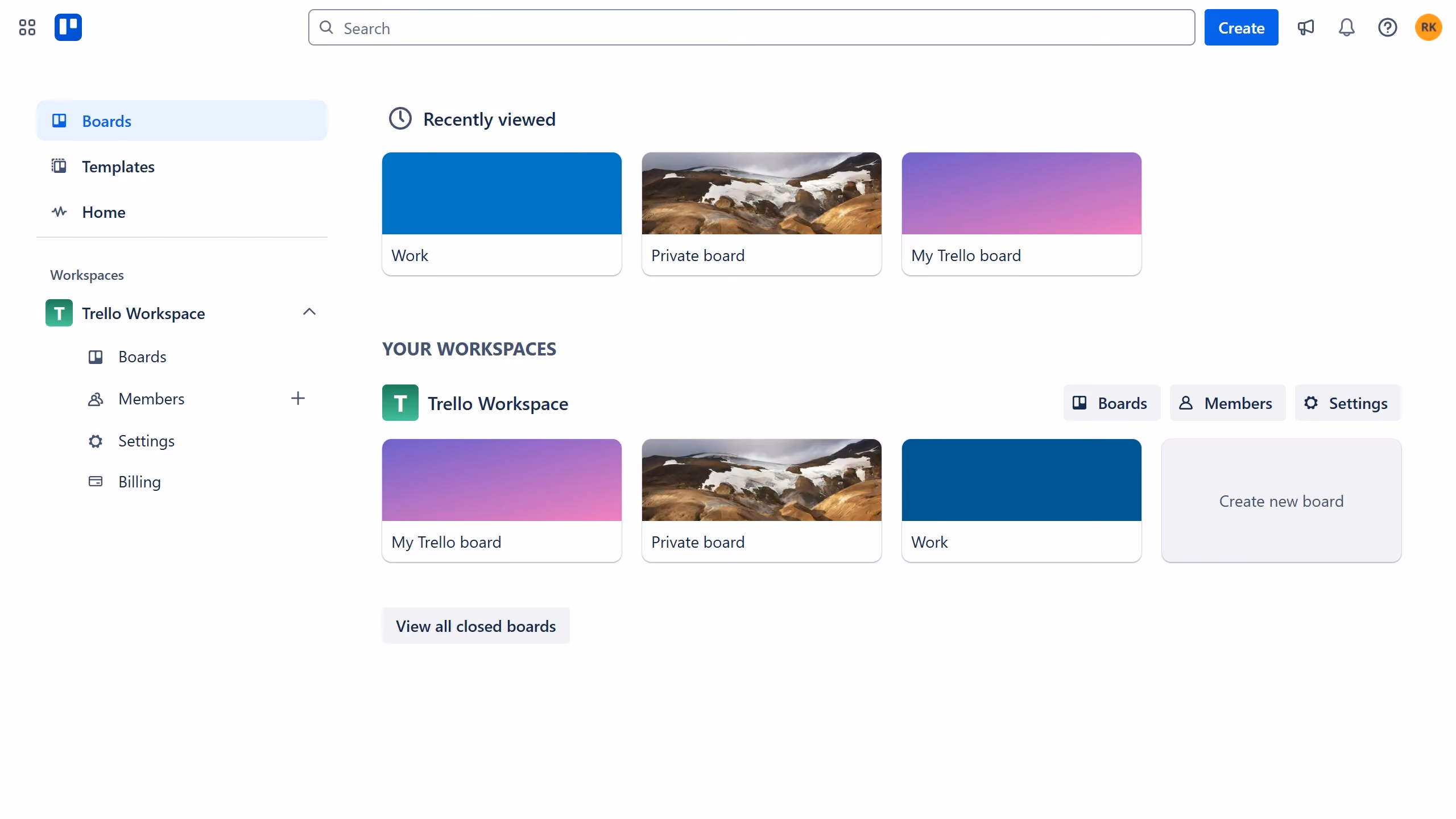
Task: Click Boards icon under Trello Workspace sidebar
Action: click(96, 357)
